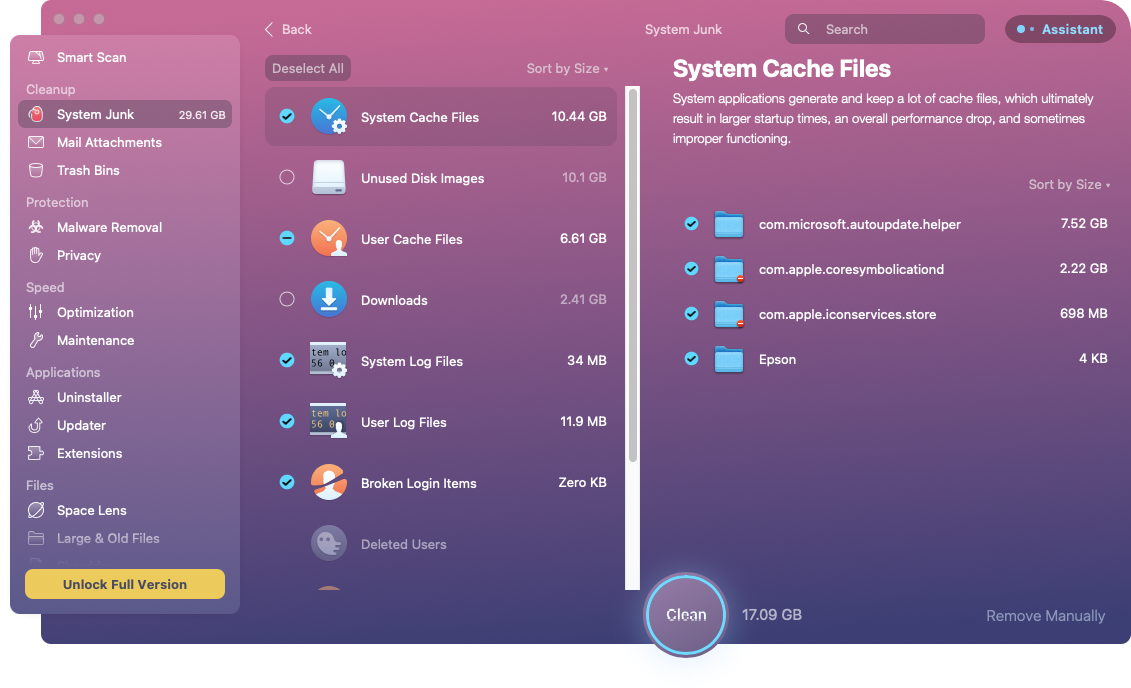This screenshot has width=1131, height=688.
Task: Toggle the User Cache Files checkbox
Action: pyautogui.click(x=287, y=238)
